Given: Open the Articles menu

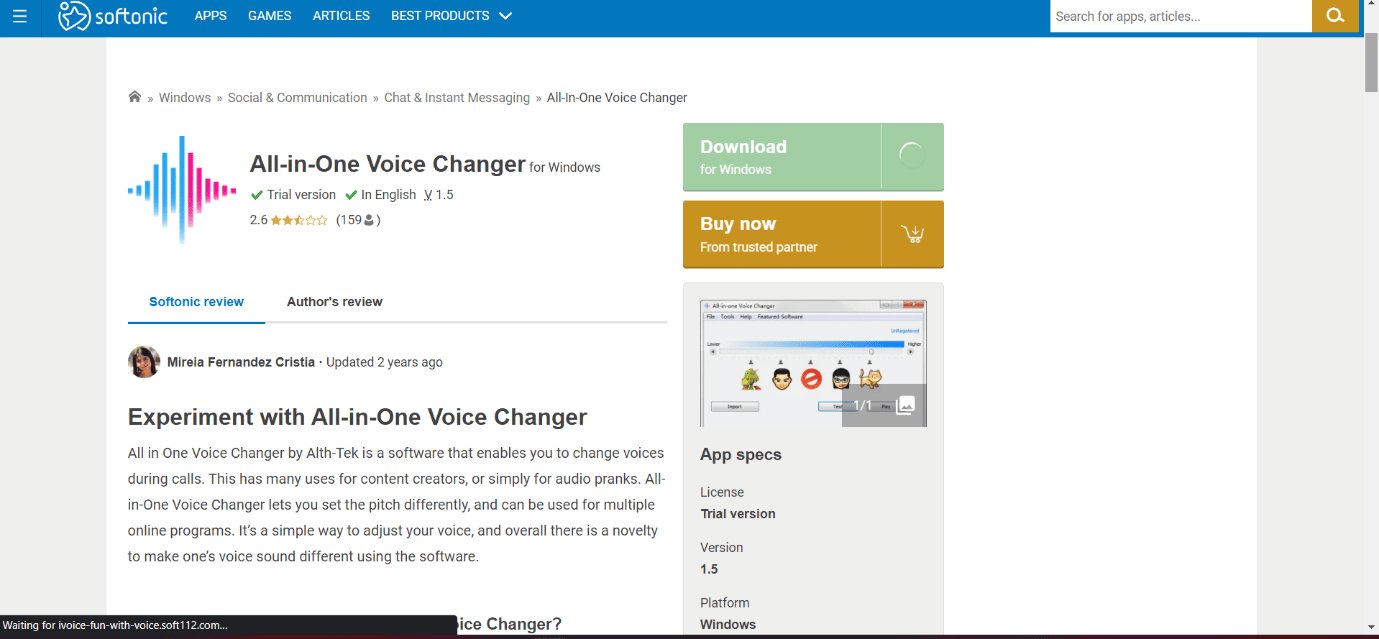Looking at the screenshot, I should click(341, 16).
